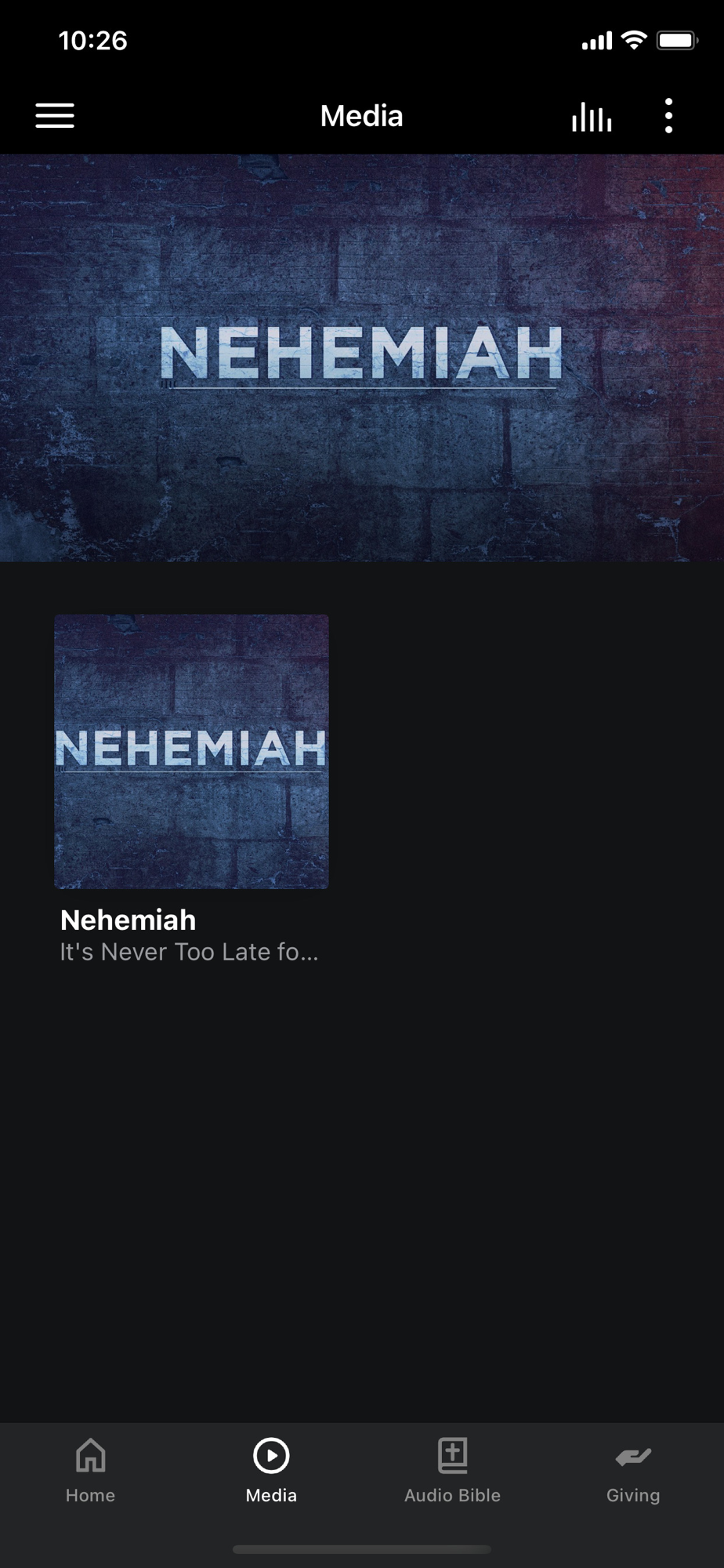Switch to the Giving tab label

[633, 1496]
